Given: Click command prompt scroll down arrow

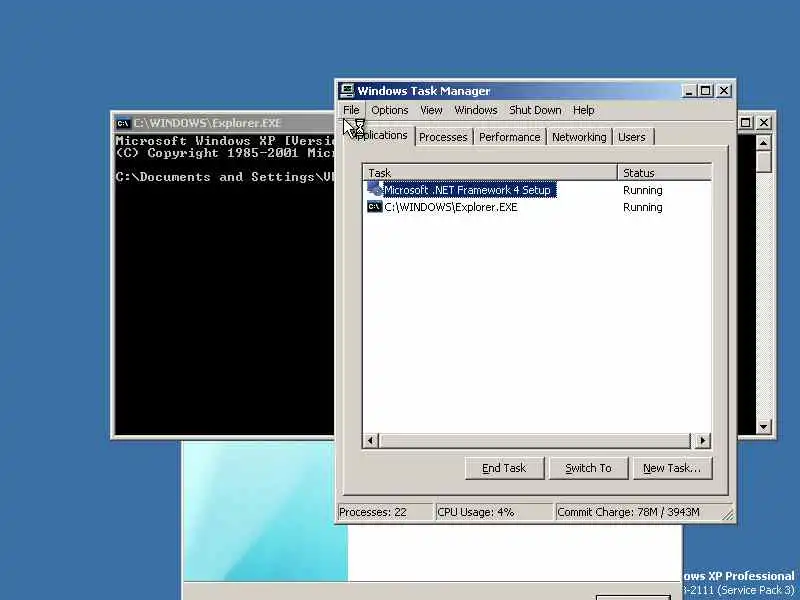Looking at the screenshot, I should click(763, 427).
